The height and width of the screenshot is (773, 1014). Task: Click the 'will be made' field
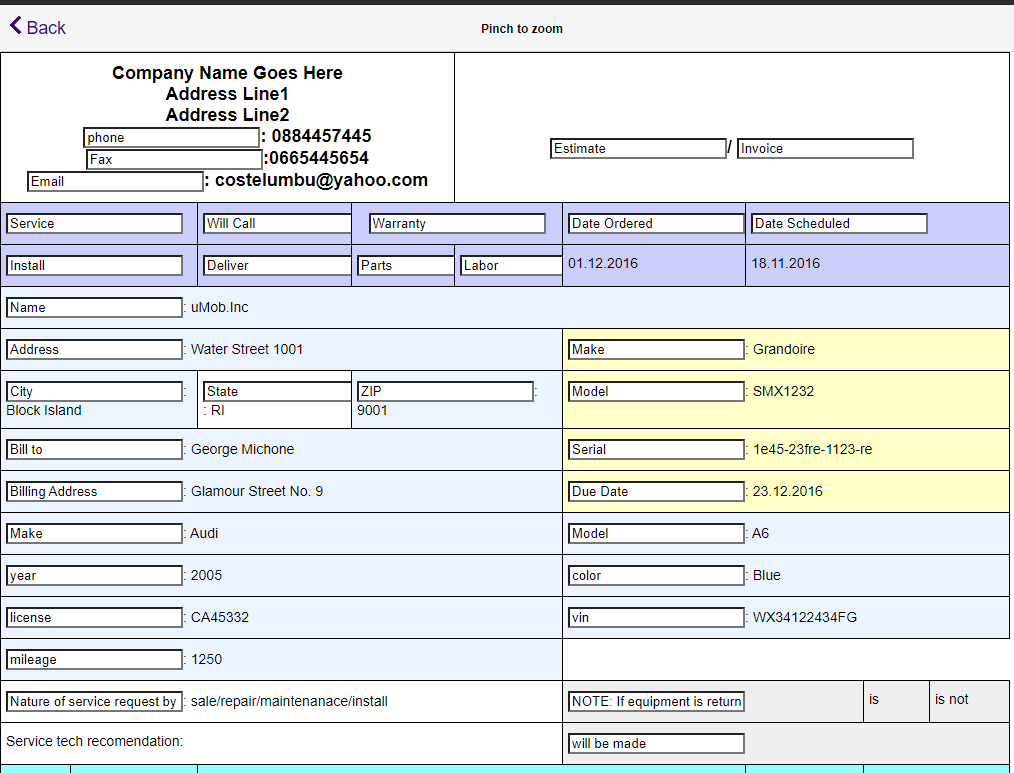tap(656, 743)
